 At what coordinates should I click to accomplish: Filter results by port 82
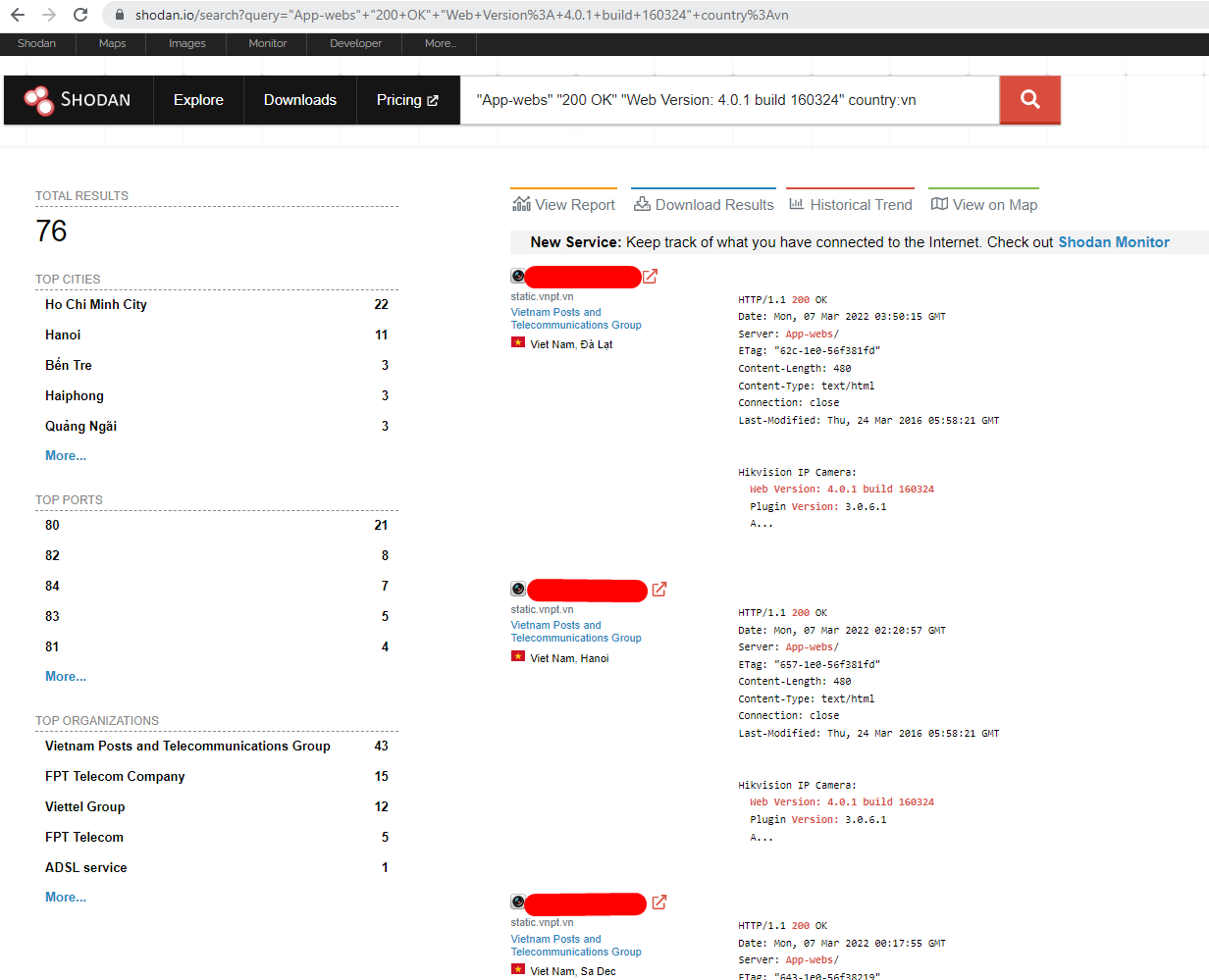(52, 555)
